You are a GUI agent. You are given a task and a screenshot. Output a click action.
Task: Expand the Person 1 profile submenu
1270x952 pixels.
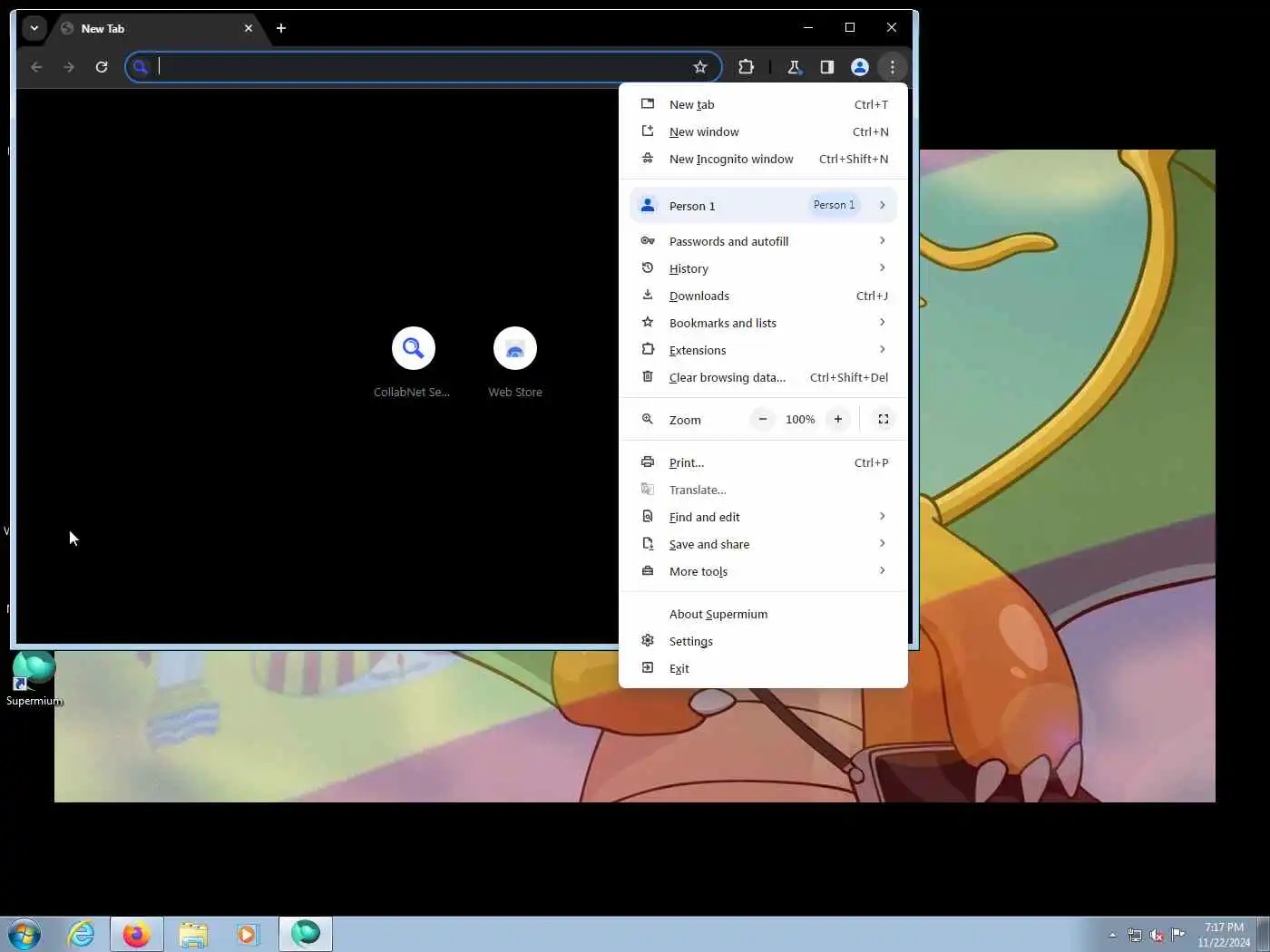763,205
